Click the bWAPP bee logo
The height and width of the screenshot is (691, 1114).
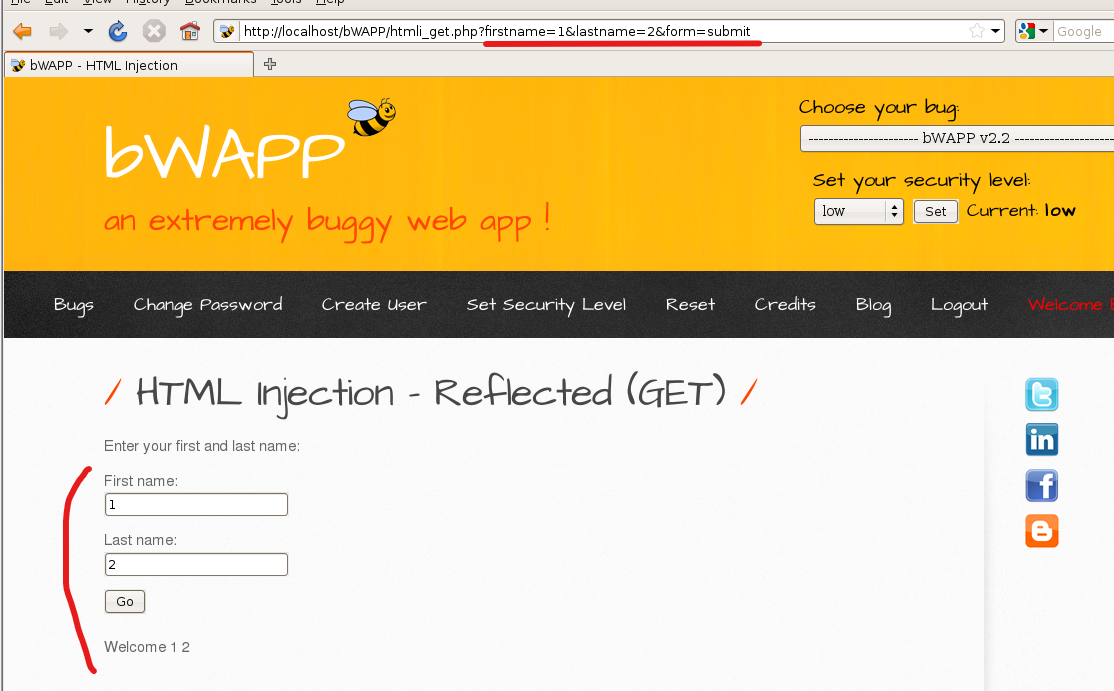click(372, 117)
